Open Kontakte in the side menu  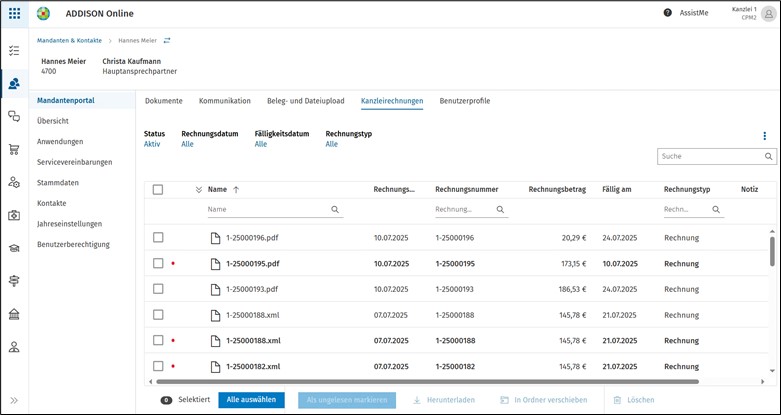[51, 203]
